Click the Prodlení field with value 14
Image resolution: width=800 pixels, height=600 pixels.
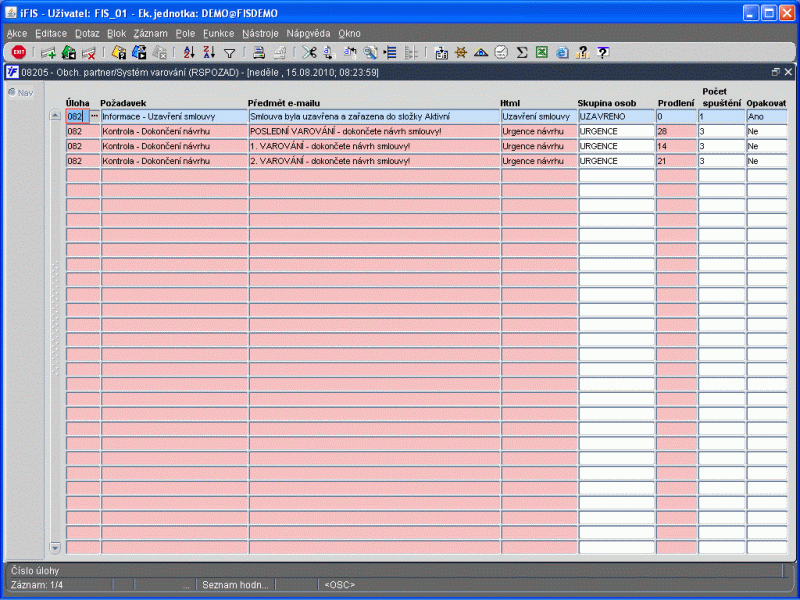[x=676, y=146]
